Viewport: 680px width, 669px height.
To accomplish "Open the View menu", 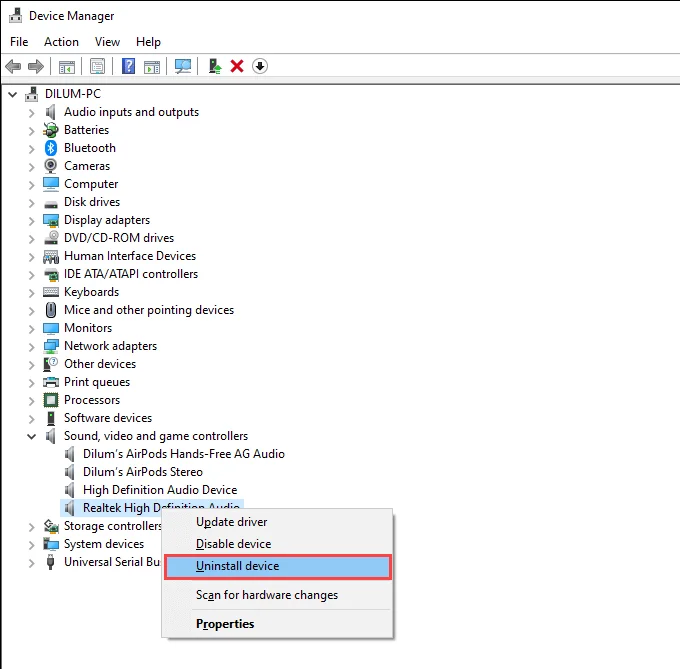I will tap(107, 42).
